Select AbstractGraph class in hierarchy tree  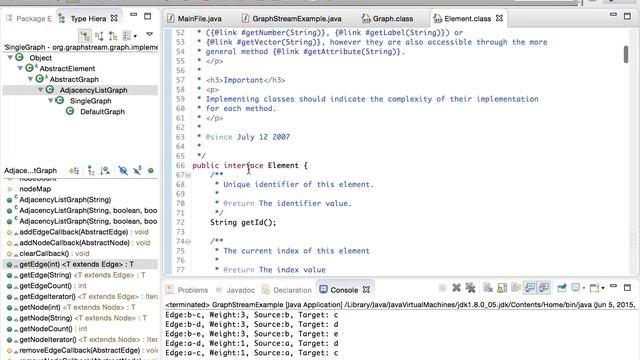74,79
